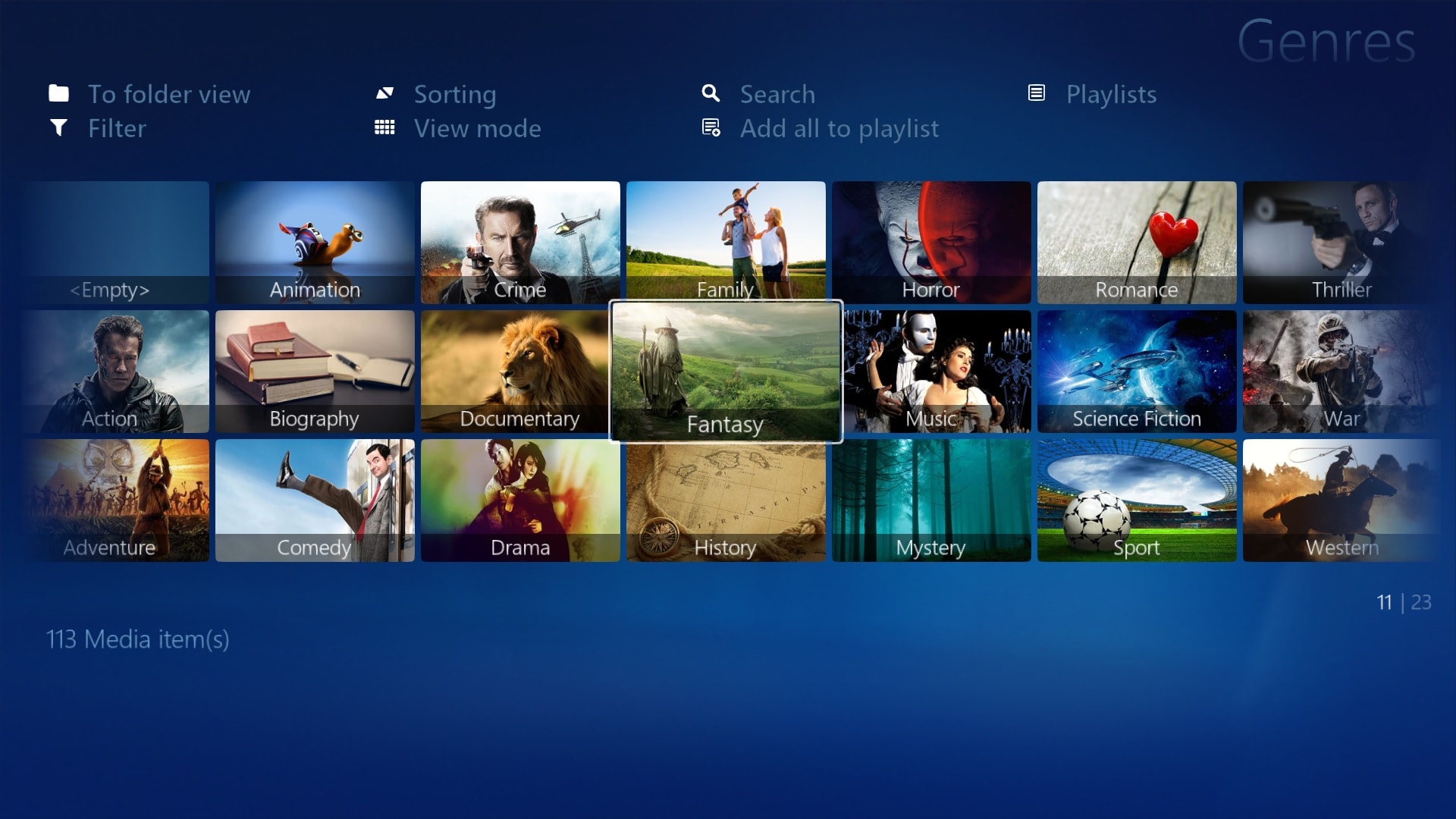Open the Filter option
This screenshot has width=1456, height=819.
click(x=117, y=128)
